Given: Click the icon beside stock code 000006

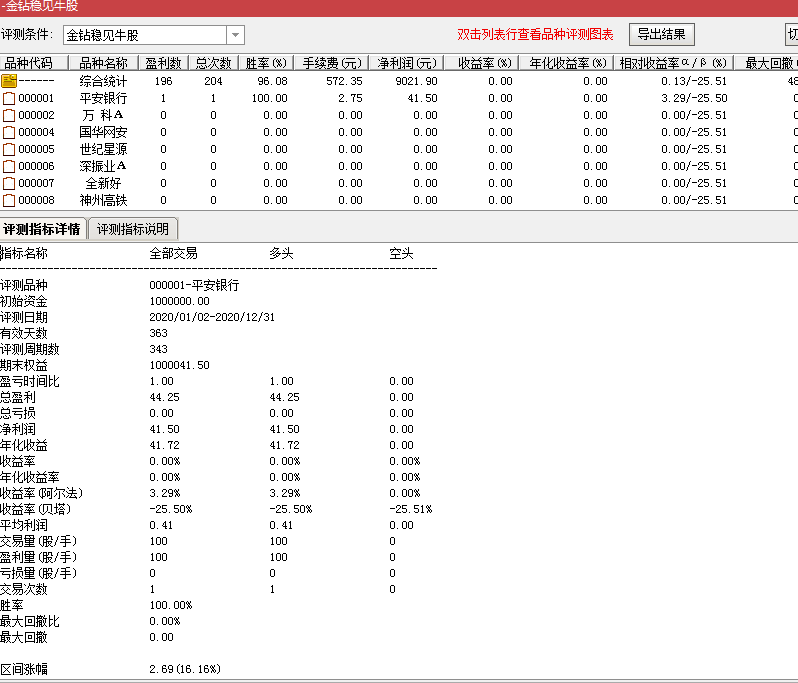Looking at the screenshot, I should 9,167.
